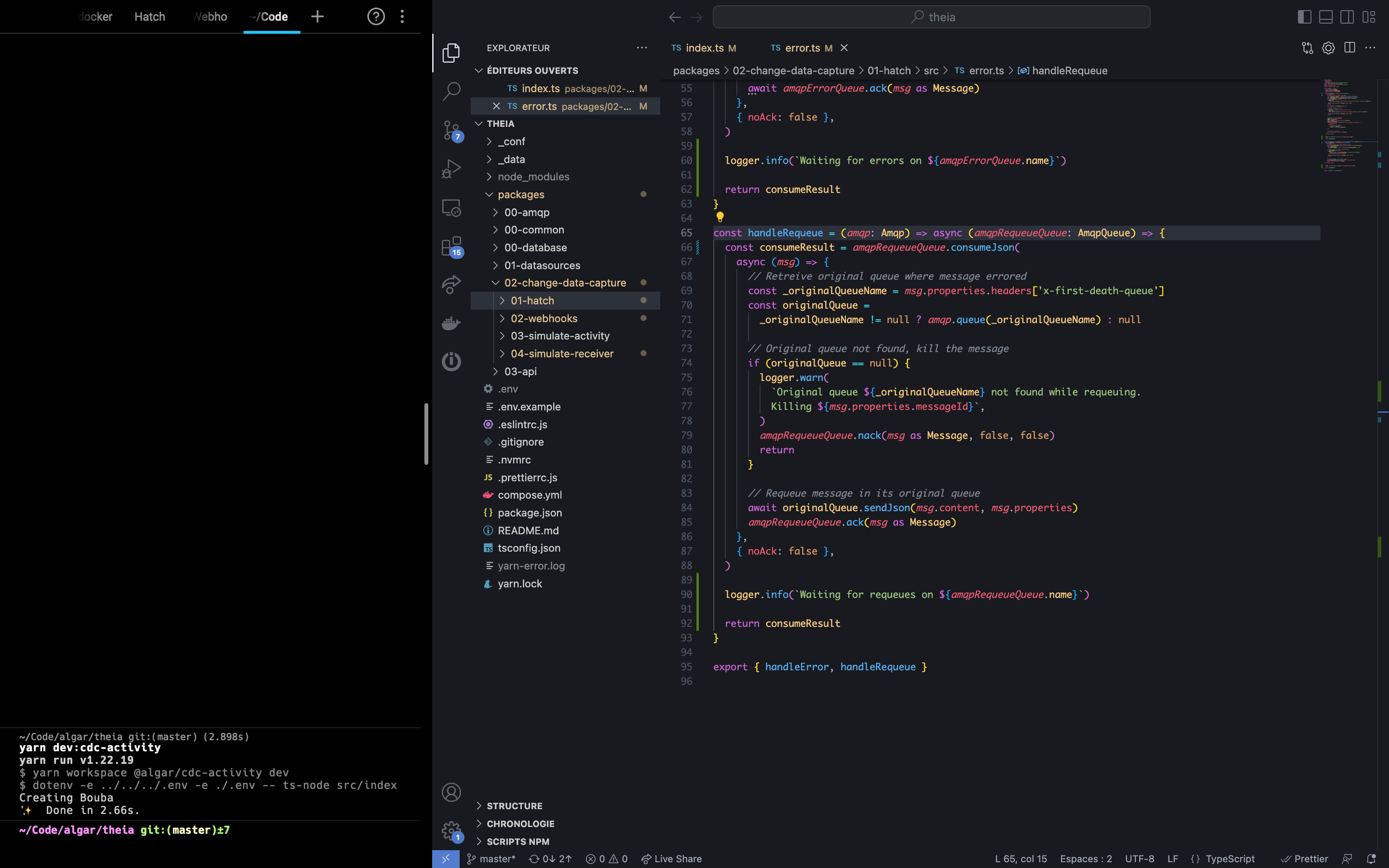The image size is (1389, 868).
Task: Expand the SCRIPTS NPM section
Action: (565, 841)
